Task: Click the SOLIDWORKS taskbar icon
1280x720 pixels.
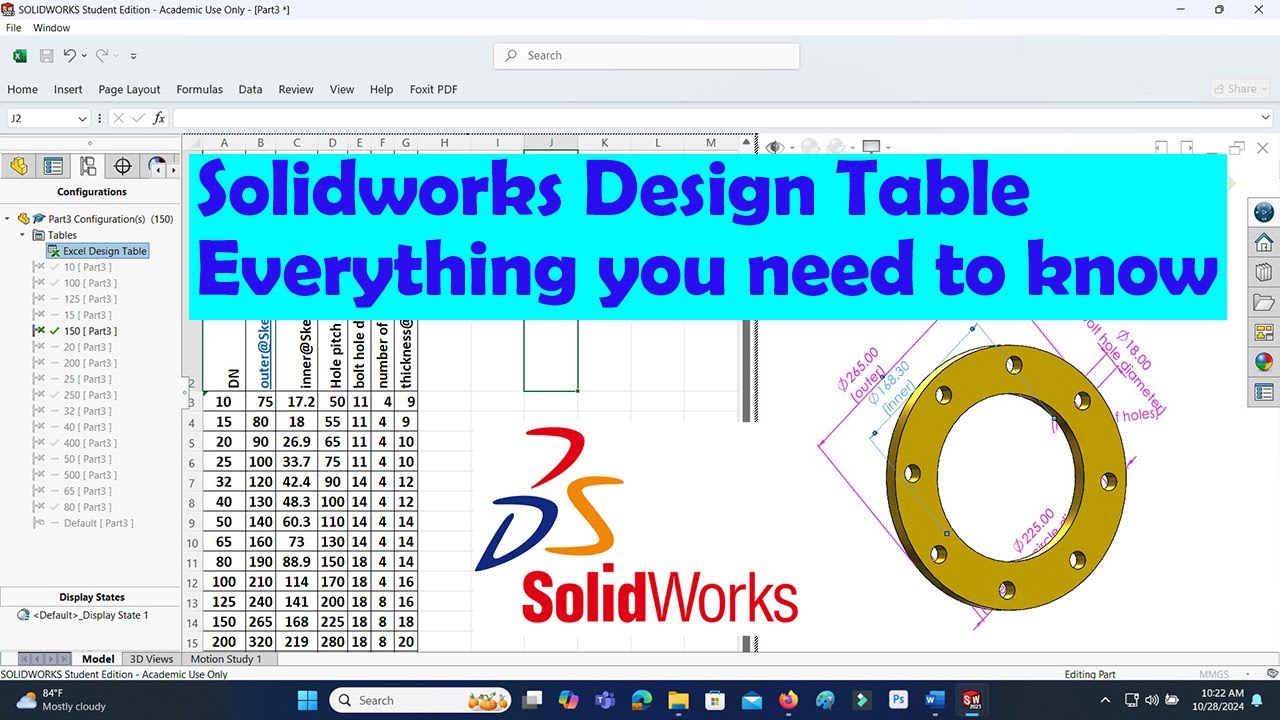Action: pos(970,700)
